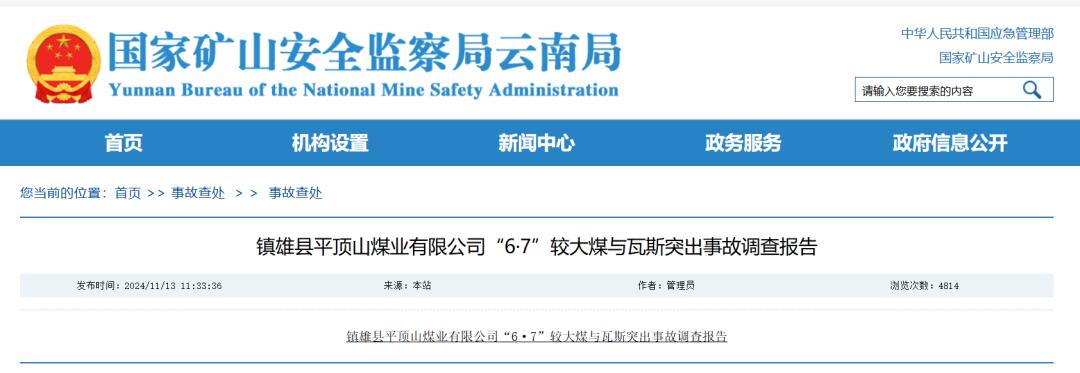Visit the 中华人民共和国应急管理部 link
Viewport: 1080px width, 373px height.
point(977,34)
